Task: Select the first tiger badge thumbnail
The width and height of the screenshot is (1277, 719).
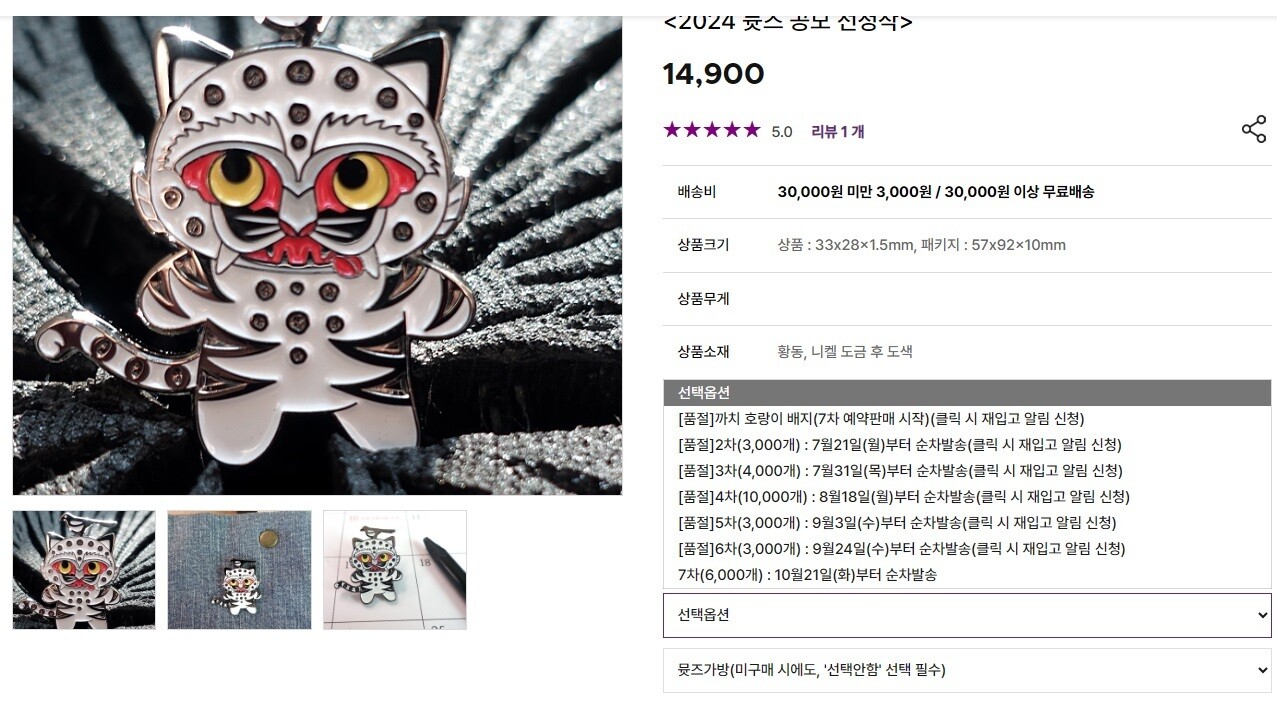Action: (84, 570)
